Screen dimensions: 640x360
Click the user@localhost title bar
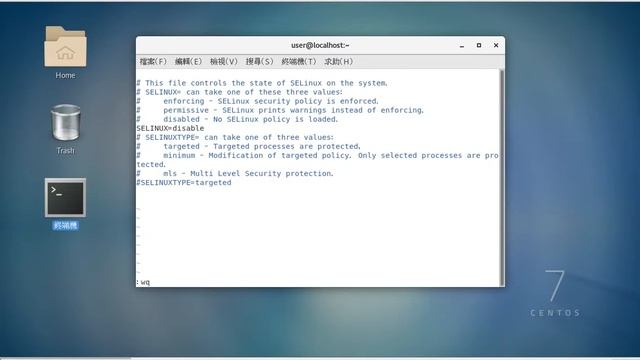(320, 45)
